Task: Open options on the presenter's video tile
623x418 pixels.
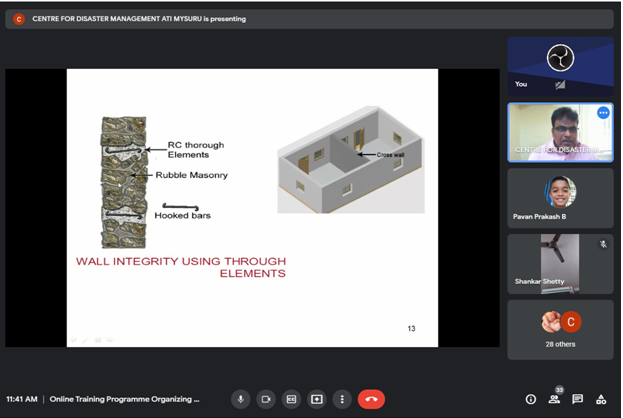Action: [603, 113]
